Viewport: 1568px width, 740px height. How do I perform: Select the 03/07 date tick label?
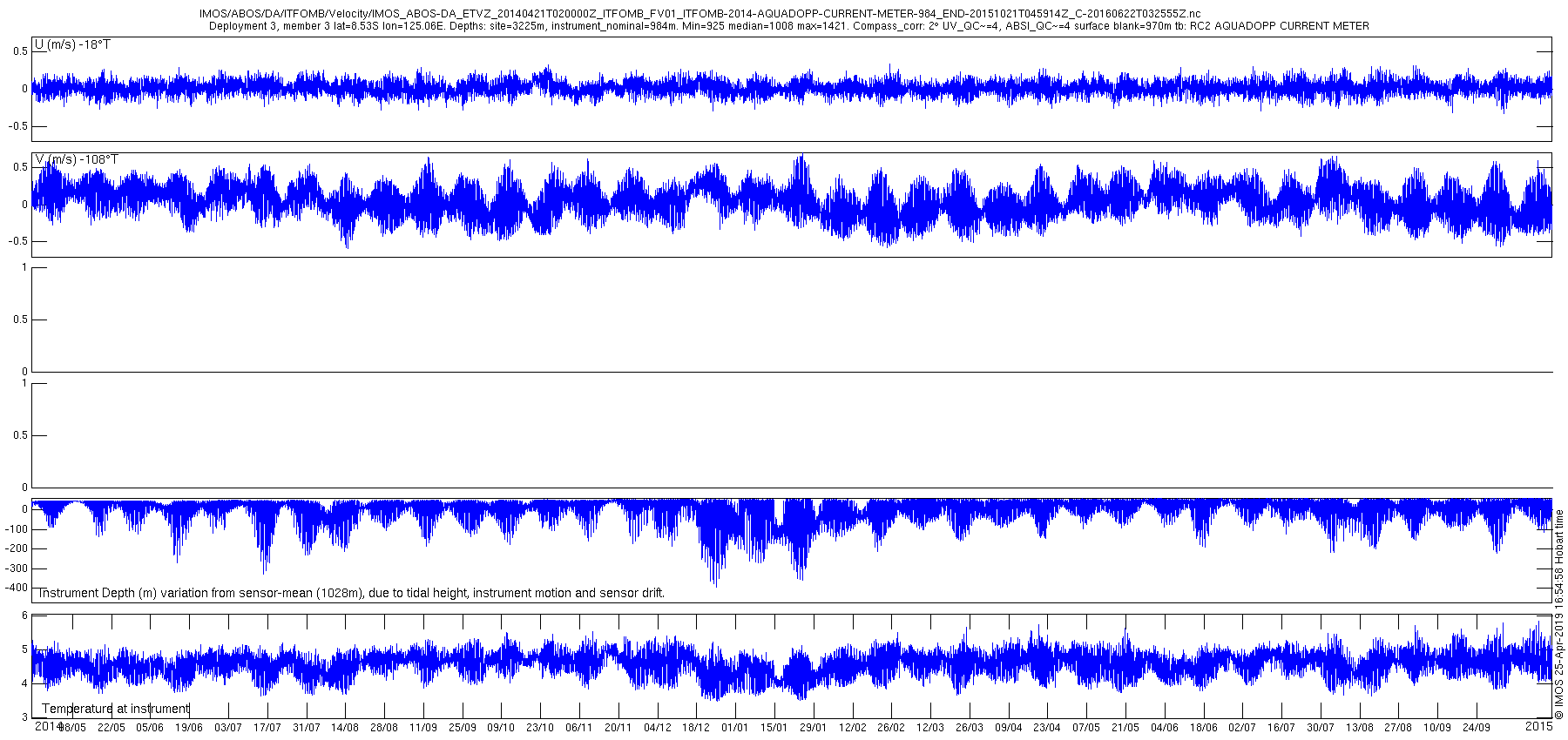(x=228, y=728)
